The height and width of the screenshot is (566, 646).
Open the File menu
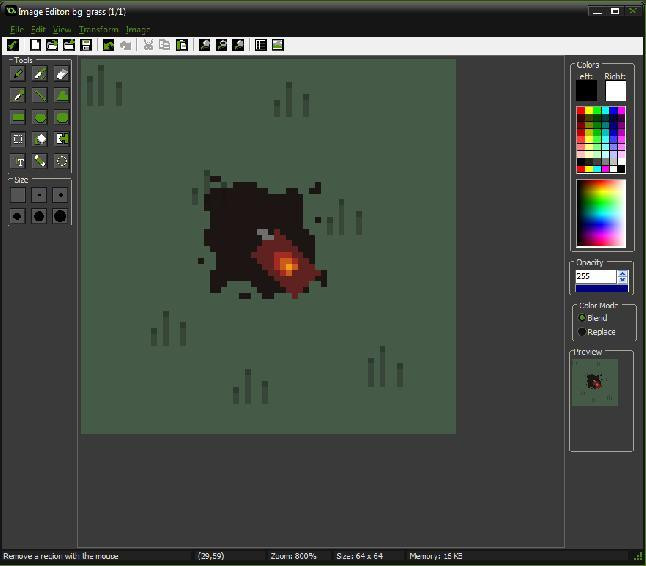point(17,30)
